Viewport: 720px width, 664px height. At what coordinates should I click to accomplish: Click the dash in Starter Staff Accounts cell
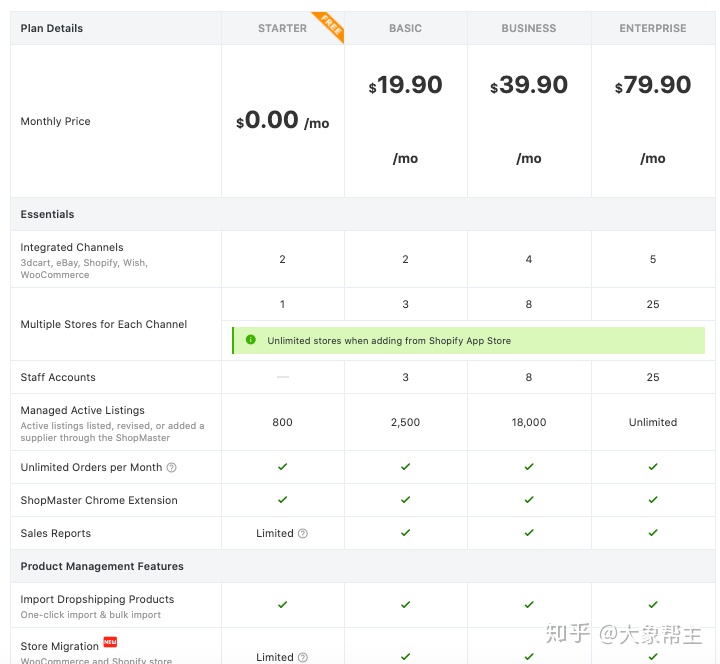pos(283,377)
